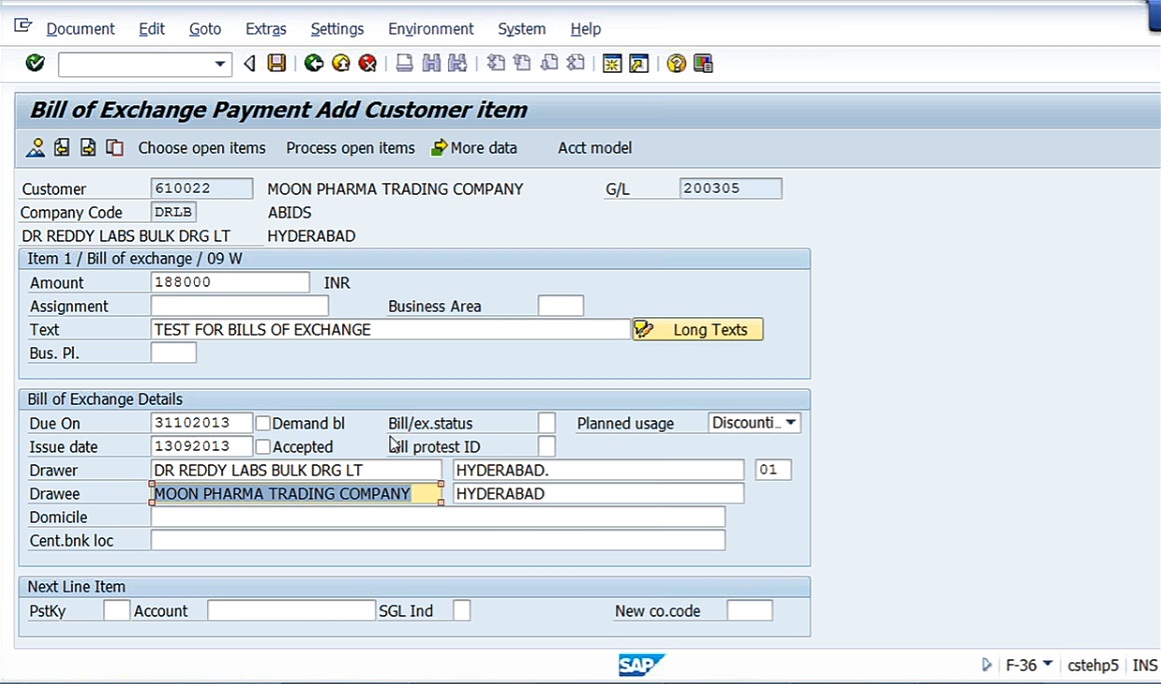
Task: Click the SGL Ind field
Action: (x=461, y=610)
